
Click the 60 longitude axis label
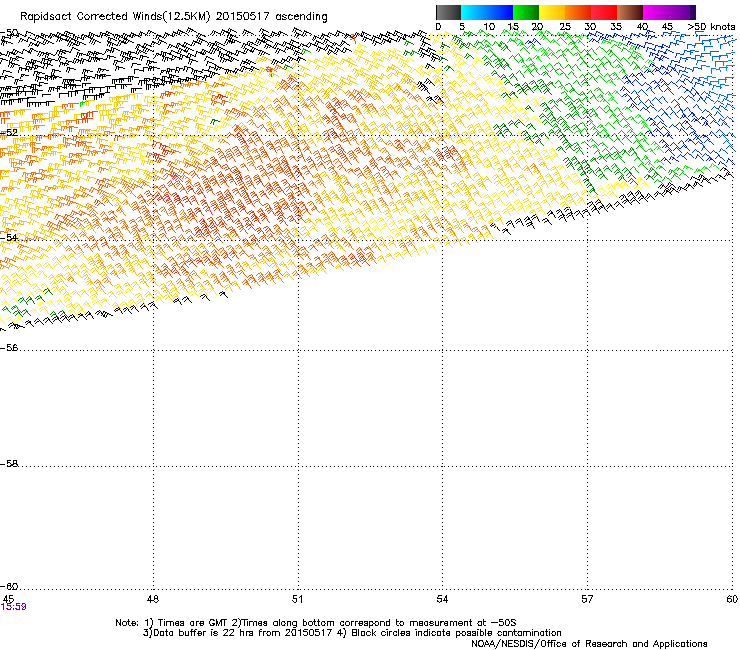[x=732, y=599]
